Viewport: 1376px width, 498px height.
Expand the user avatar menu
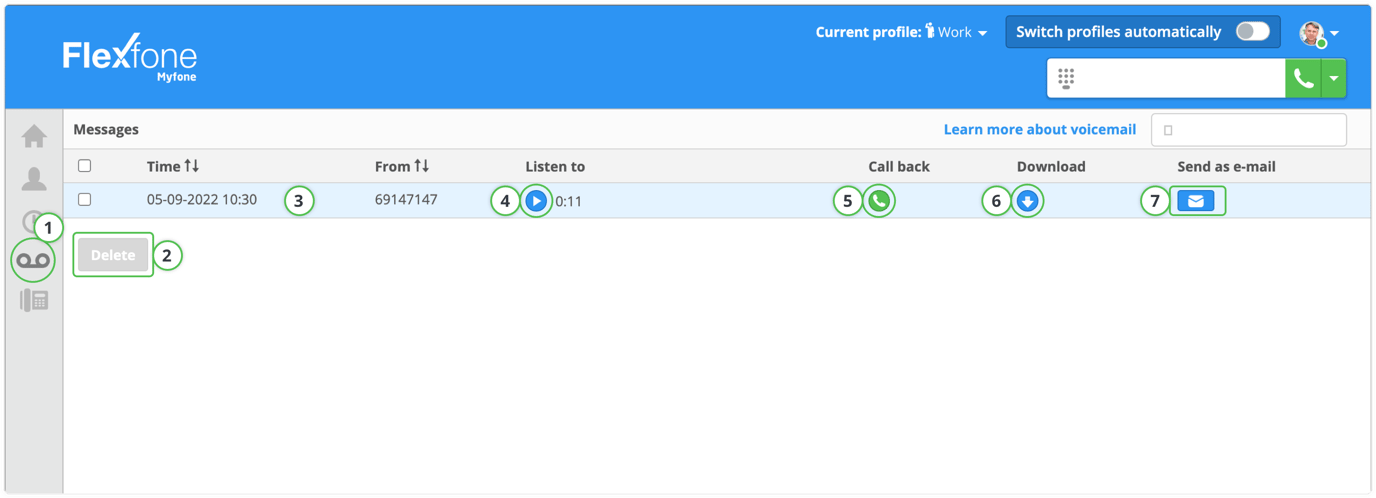click(x=1319, y=33)
